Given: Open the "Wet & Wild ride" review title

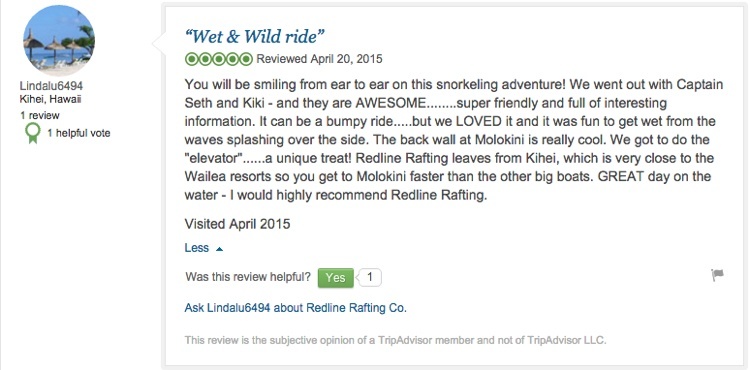Looking at the screenshot, I should 254,36.
